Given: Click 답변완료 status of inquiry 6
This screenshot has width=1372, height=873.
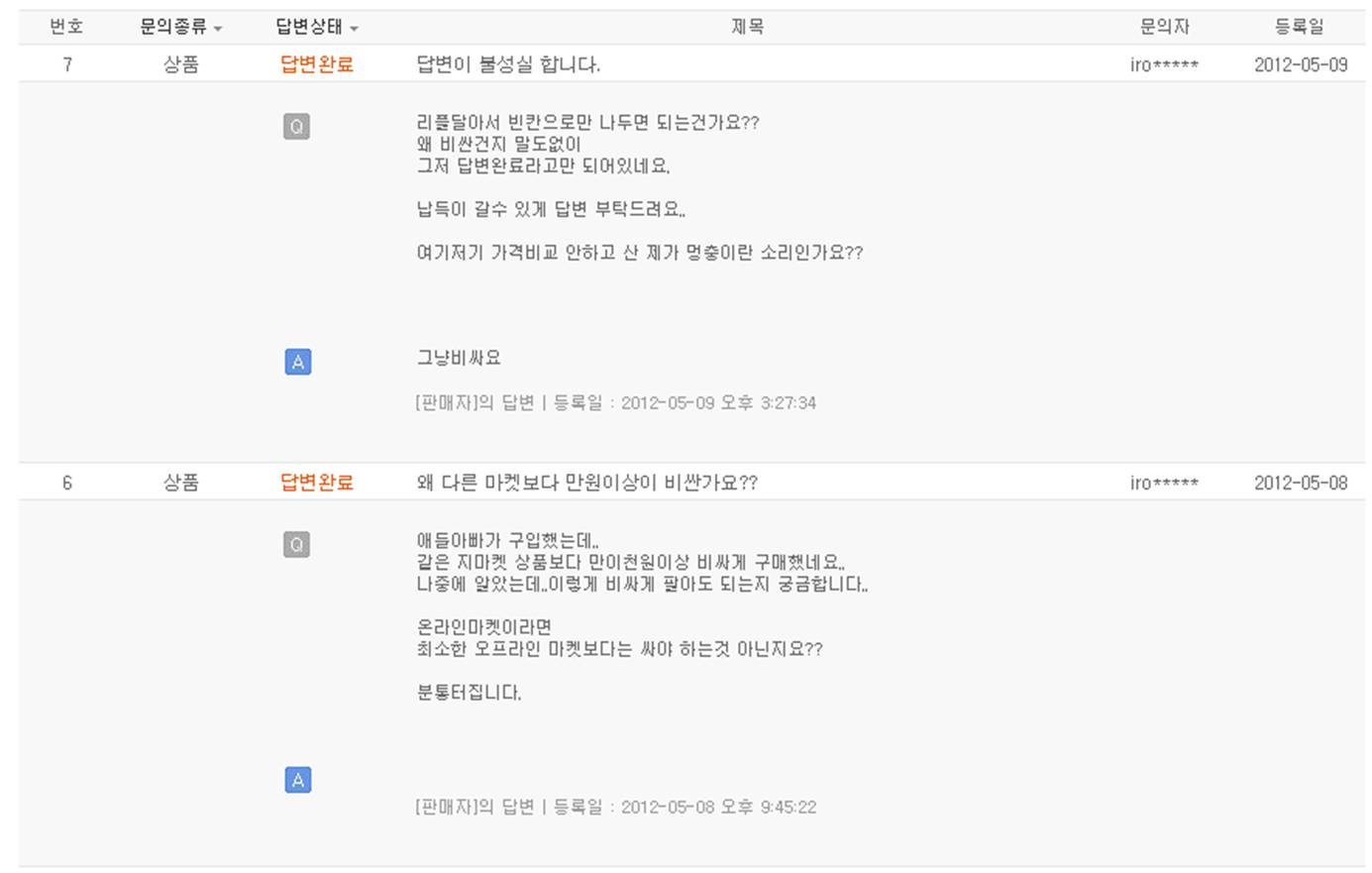Looking at the screenshot, I should coord(317,483).
